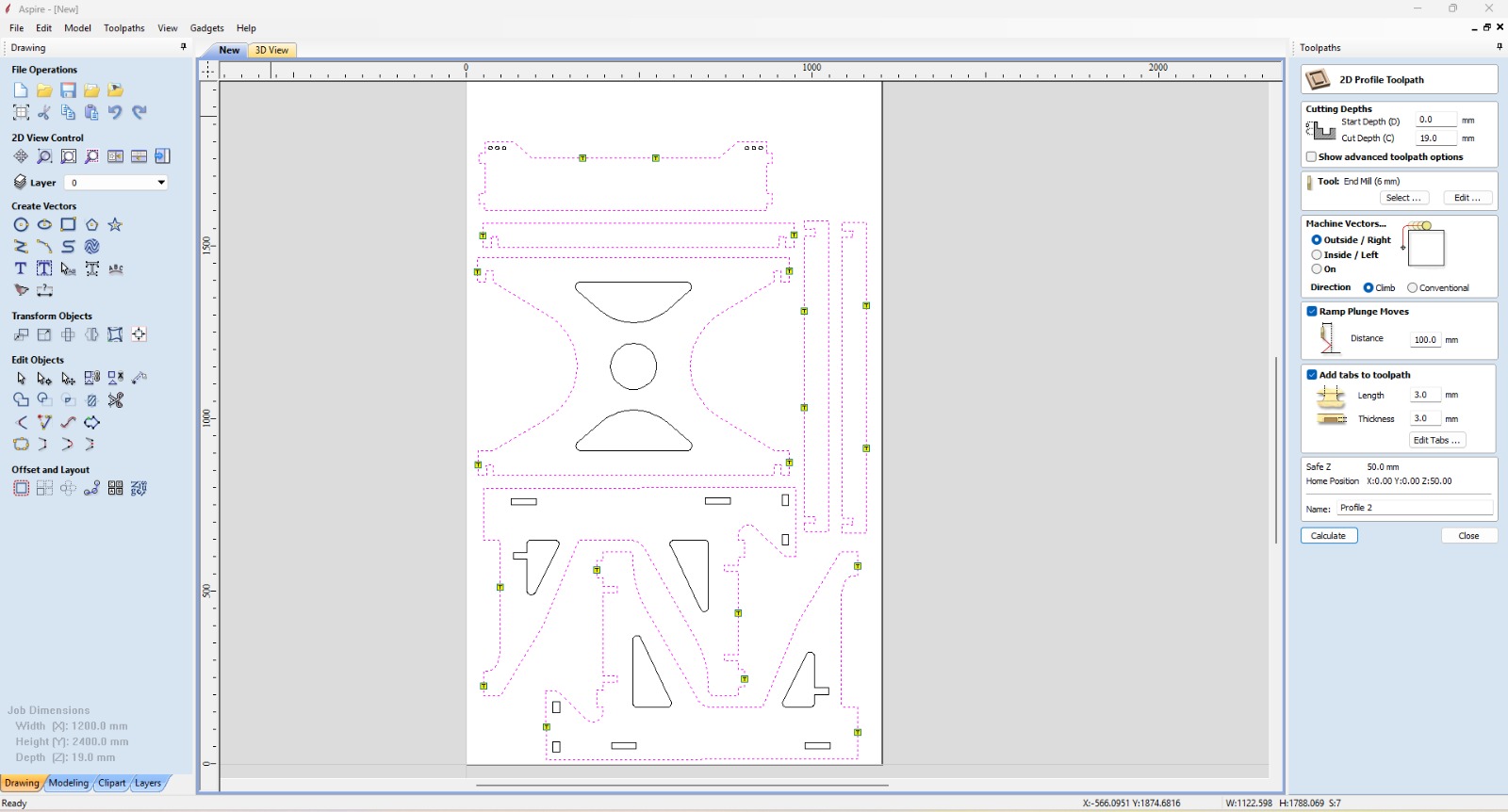Click the Weld shapes icon in Edit Objects

[21, 400]
